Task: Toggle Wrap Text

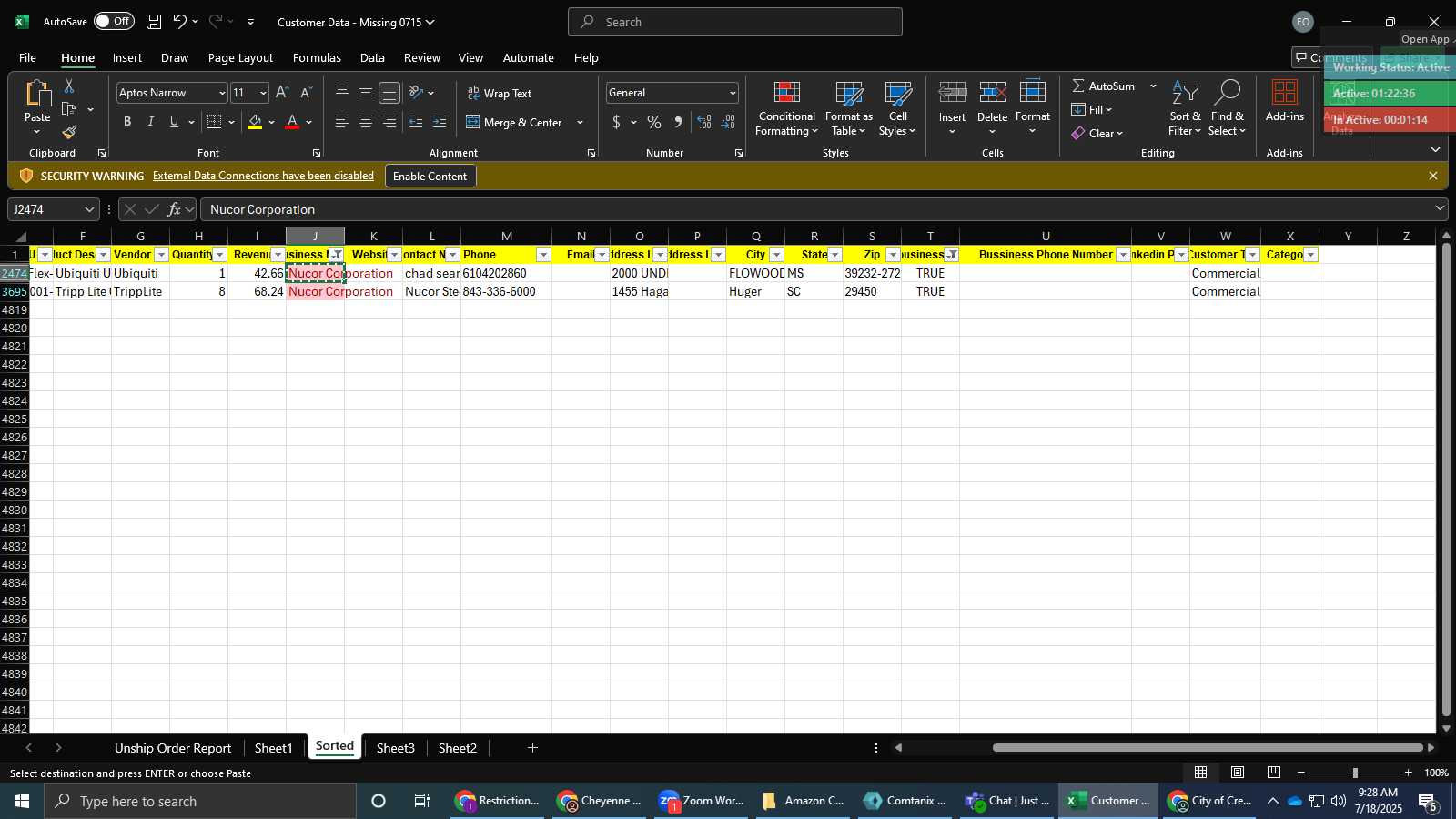Action: (500, 93)
